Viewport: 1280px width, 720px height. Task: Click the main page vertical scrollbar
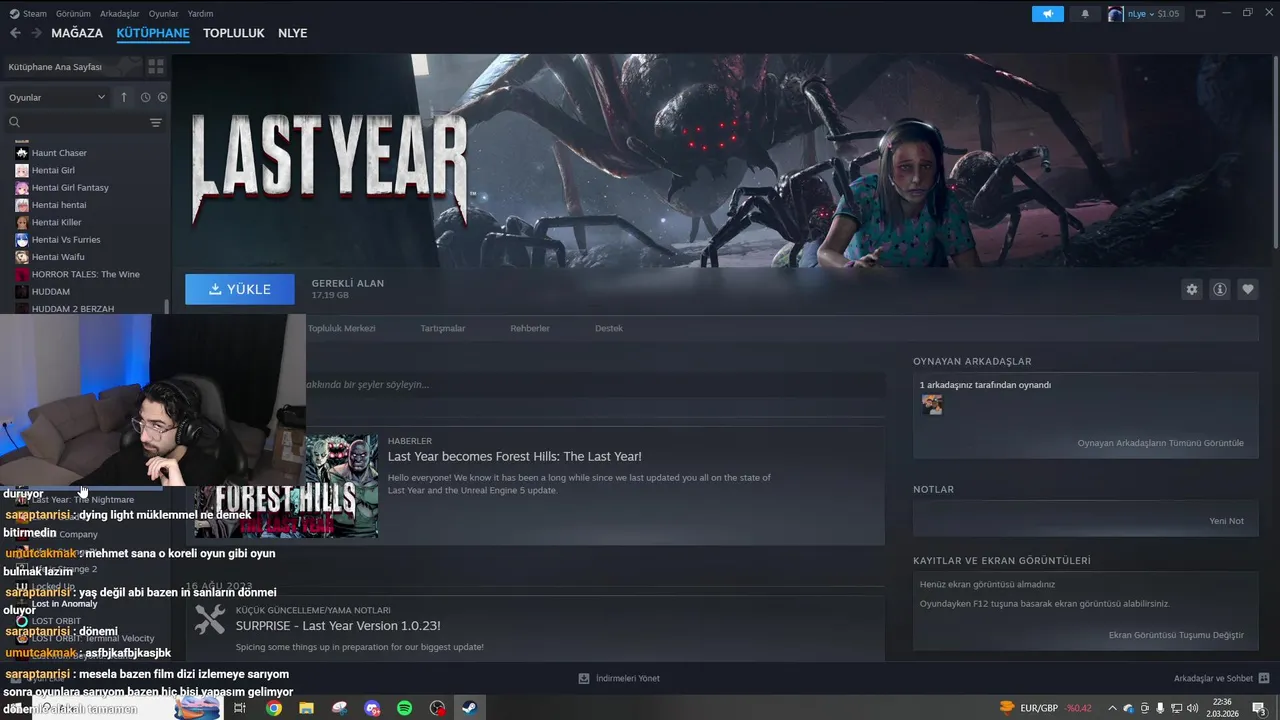(1275, 150)
